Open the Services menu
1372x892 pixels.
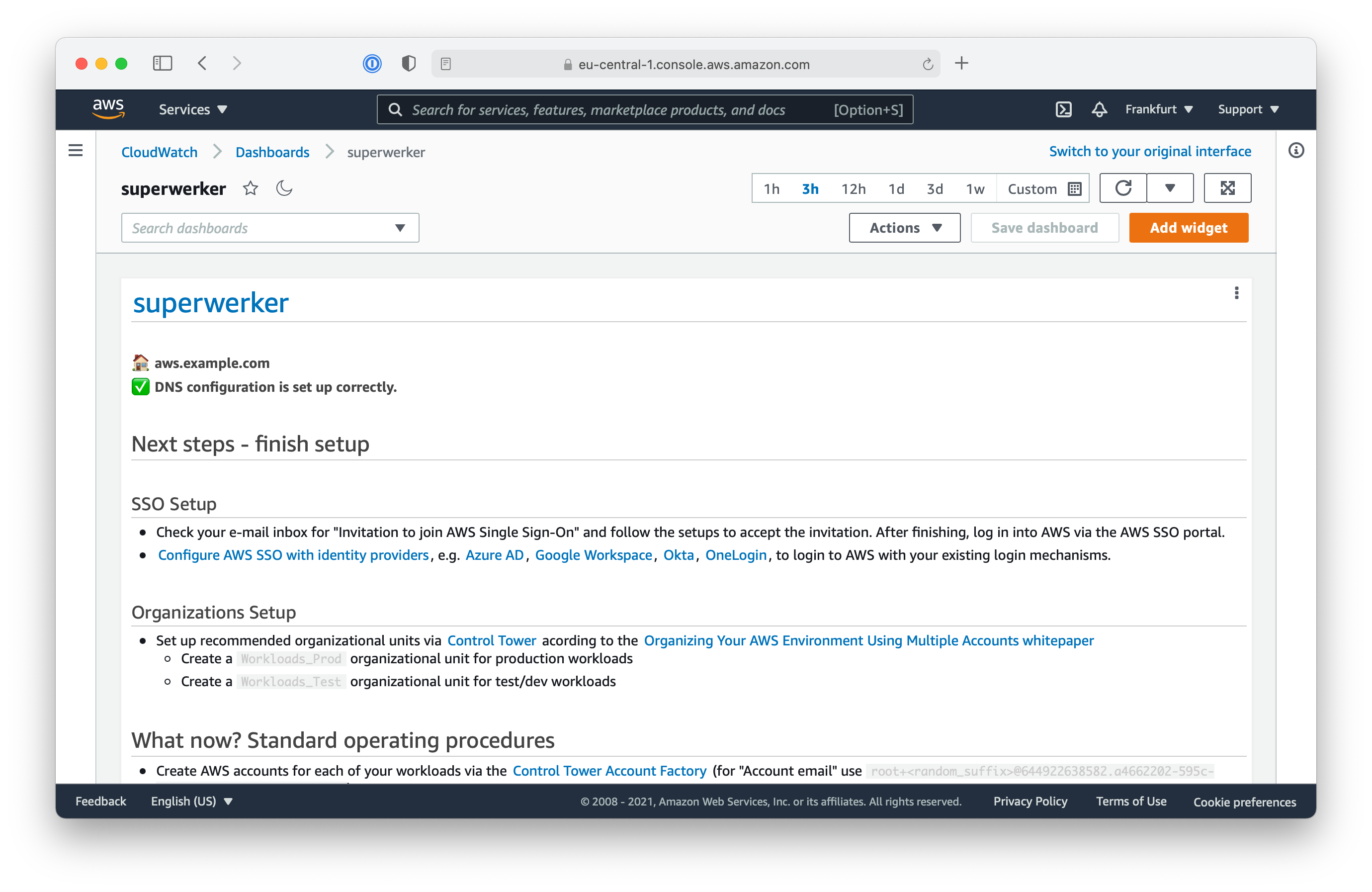(193, 109)
